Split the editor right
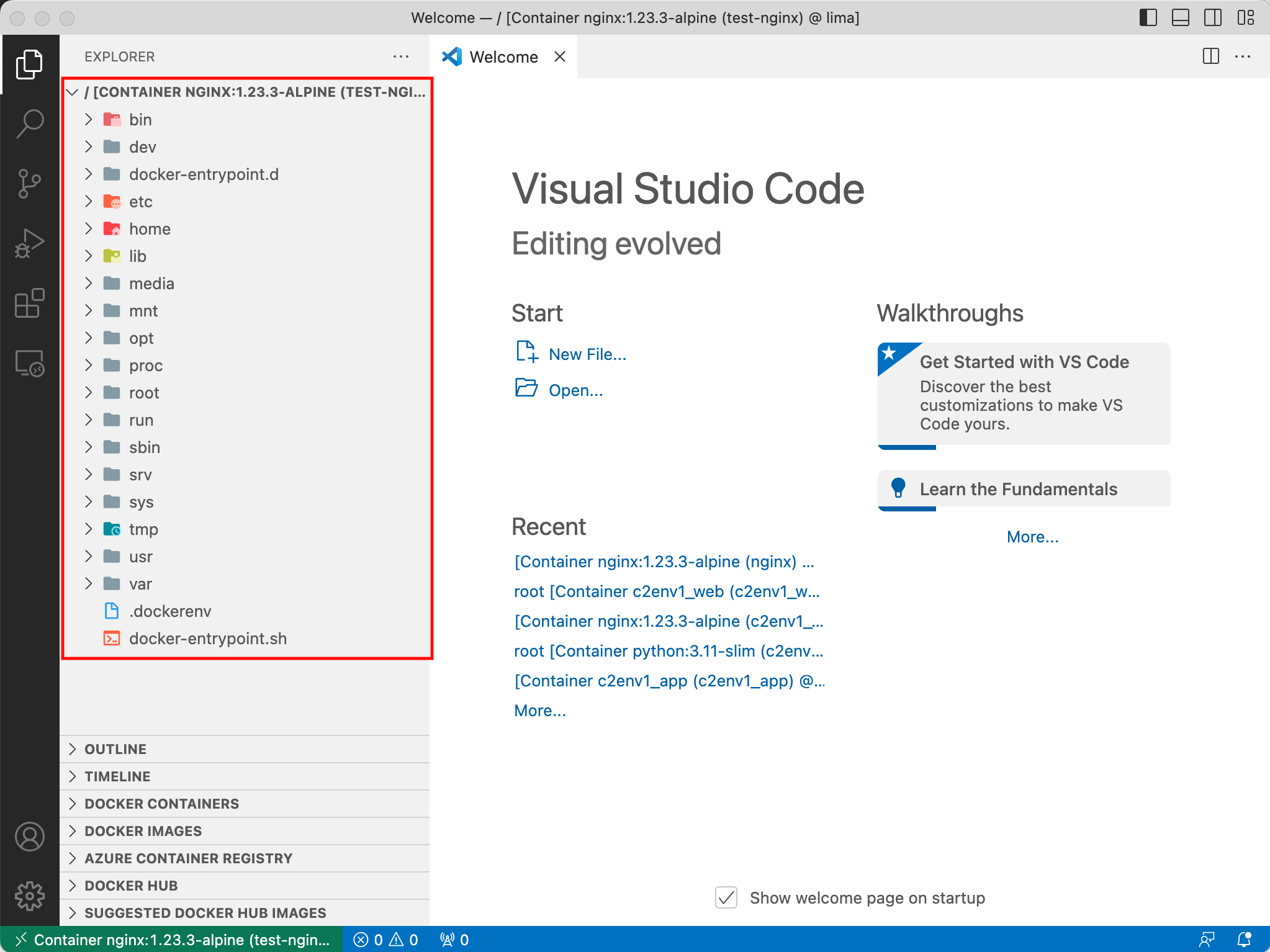The image size is (1270, 952). coord(1210,56)
